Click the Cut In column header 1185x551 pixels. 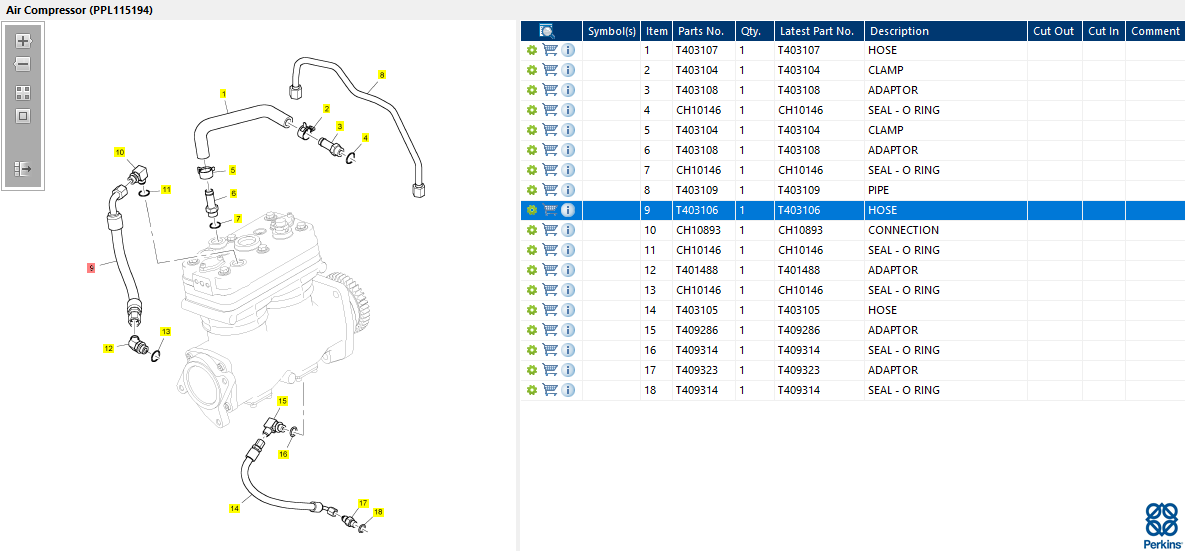tap(1103, 31)
